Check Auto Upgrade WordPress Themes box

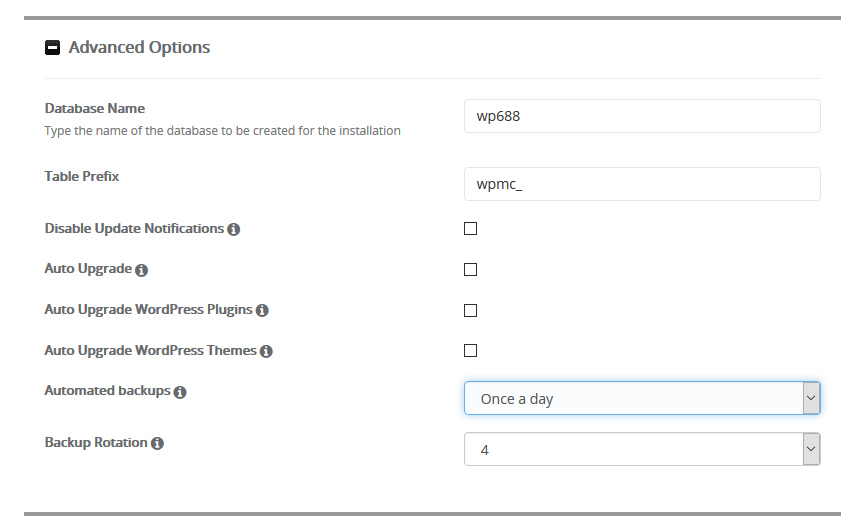tap(471, 351)
